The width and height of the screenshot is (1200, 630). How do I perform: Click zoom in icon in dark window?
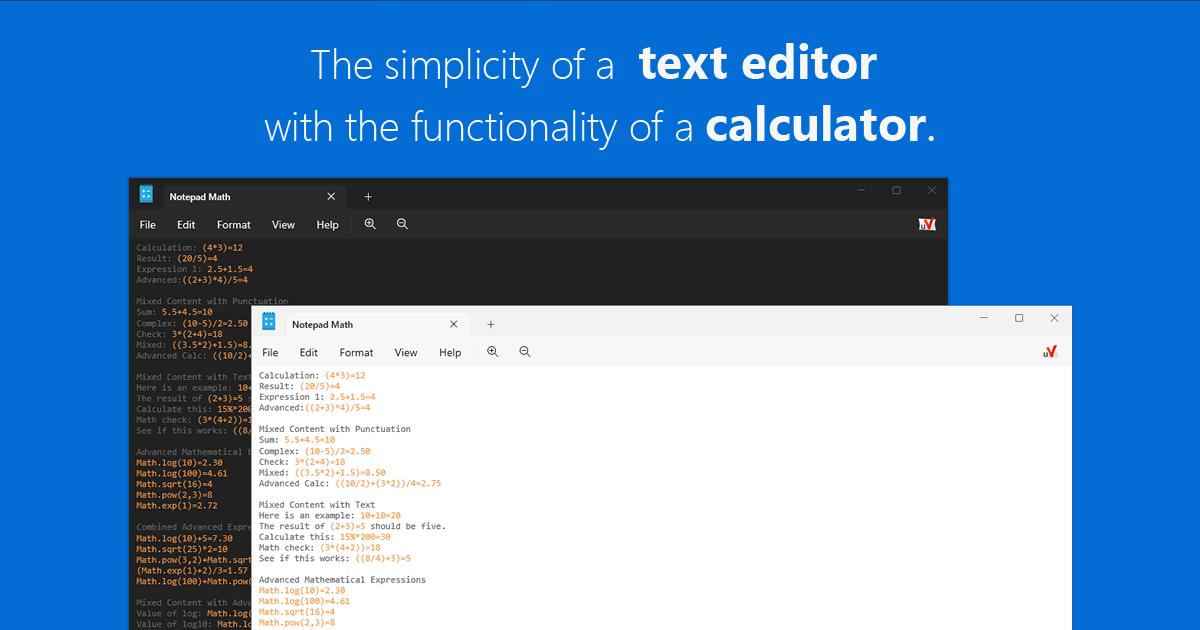[x=370, y=224]
